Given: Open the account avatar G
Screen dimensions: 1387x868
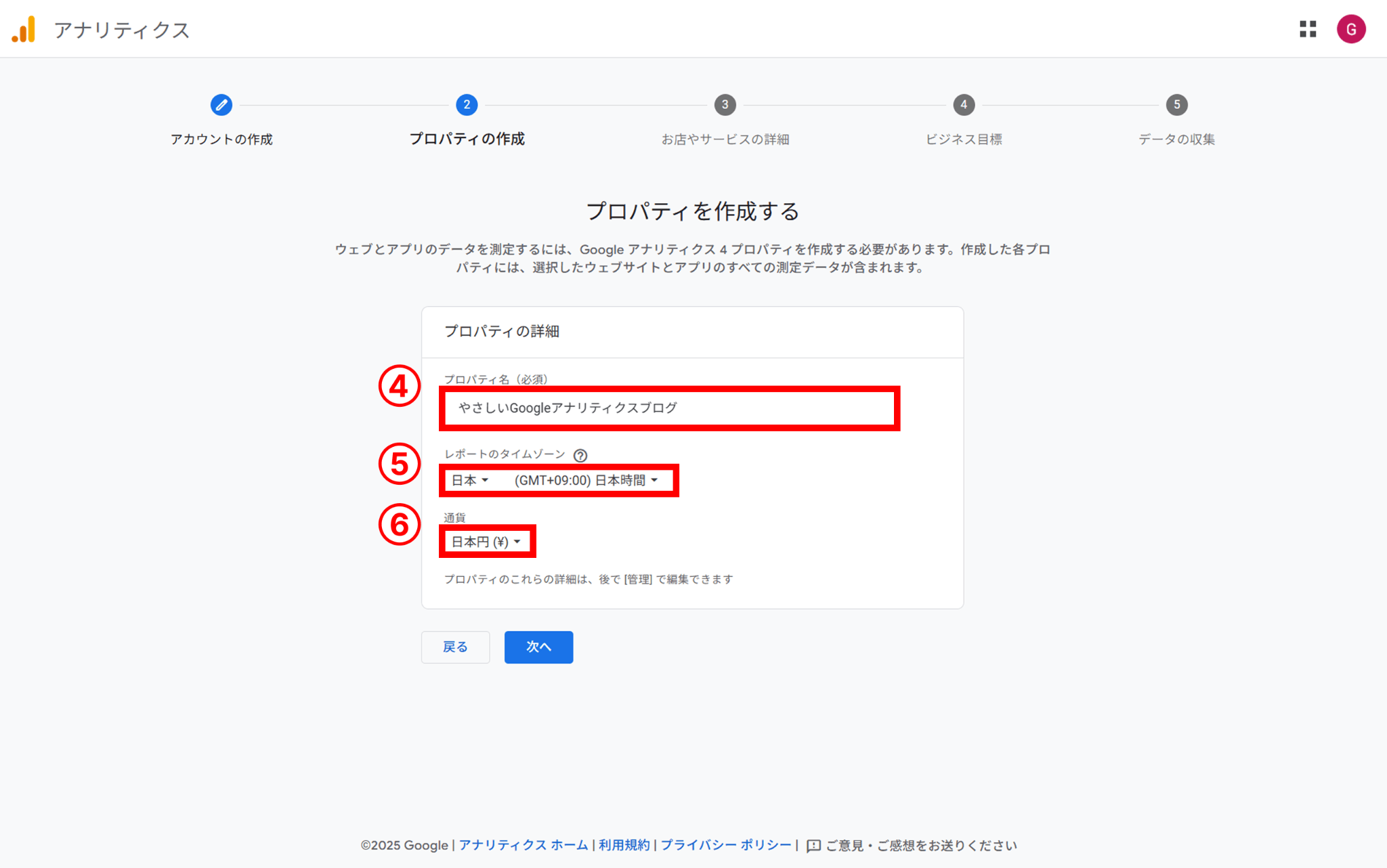Looking at the screenshot, I should pos(1350,29).
